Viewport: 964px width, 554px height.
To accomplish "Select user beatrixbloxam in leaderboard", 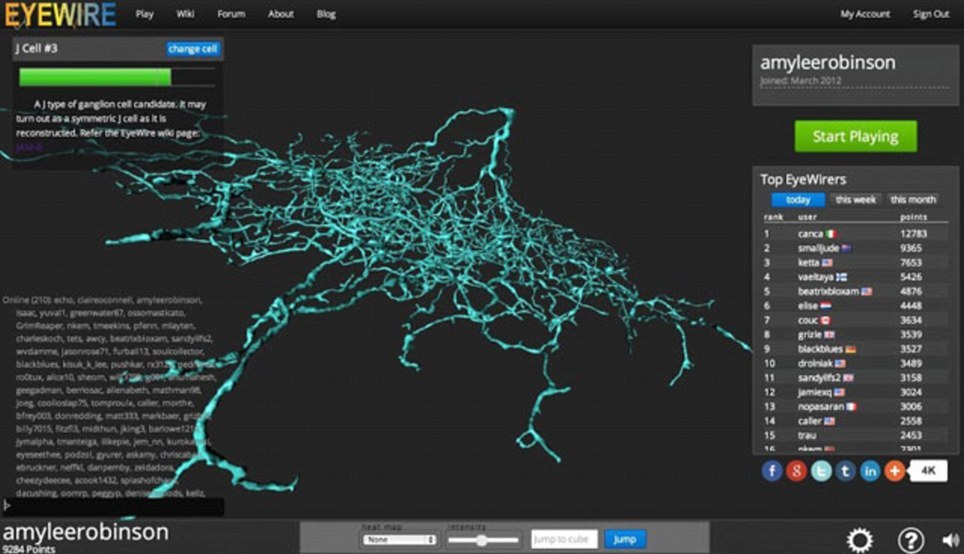I will point(828,291).
